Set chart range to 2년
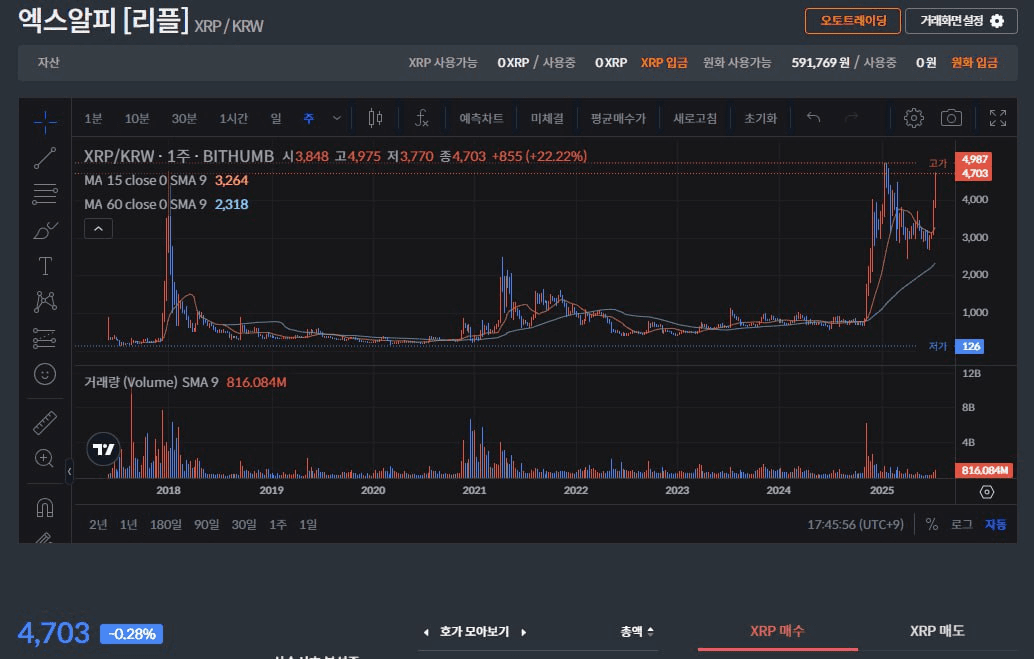Image resolution: width=1034 pixels, height=659 pixels. 98,524
